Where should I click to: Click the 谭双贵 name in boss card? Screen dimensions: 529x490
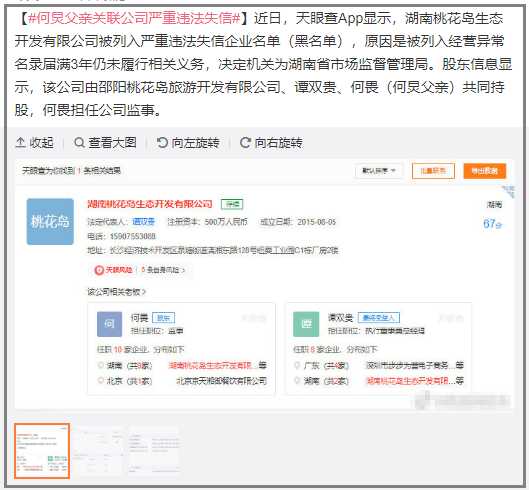click(x=340, y=318)
